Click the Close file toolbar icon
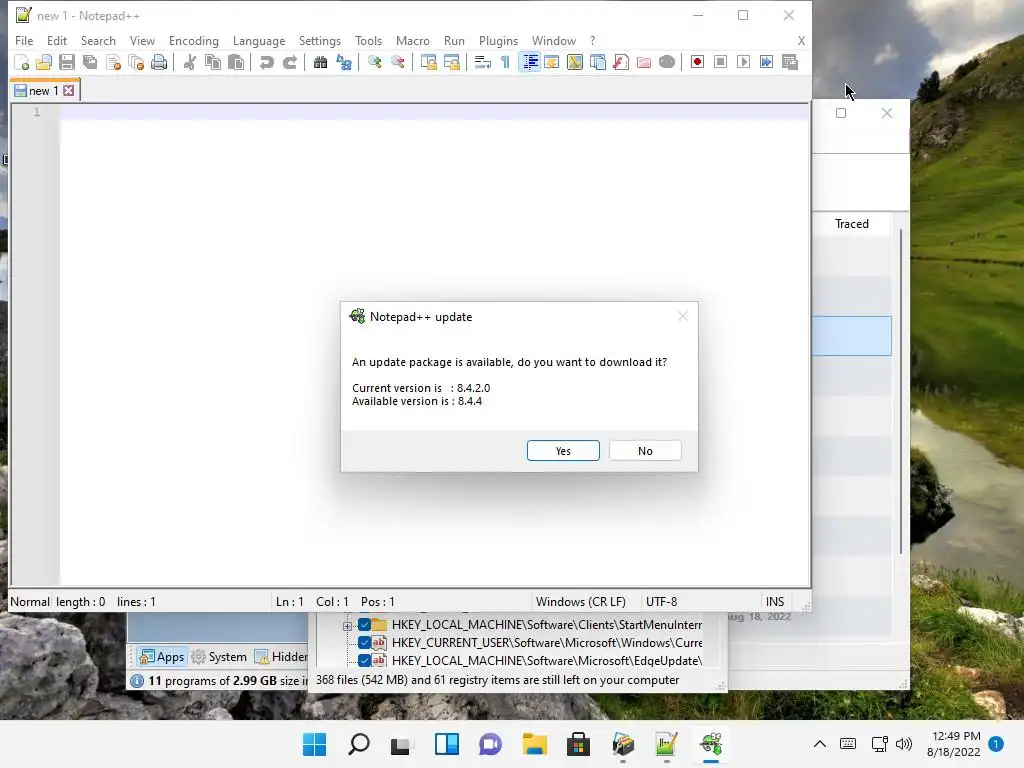The image size is (1024, 768). (x=114, y=62)
